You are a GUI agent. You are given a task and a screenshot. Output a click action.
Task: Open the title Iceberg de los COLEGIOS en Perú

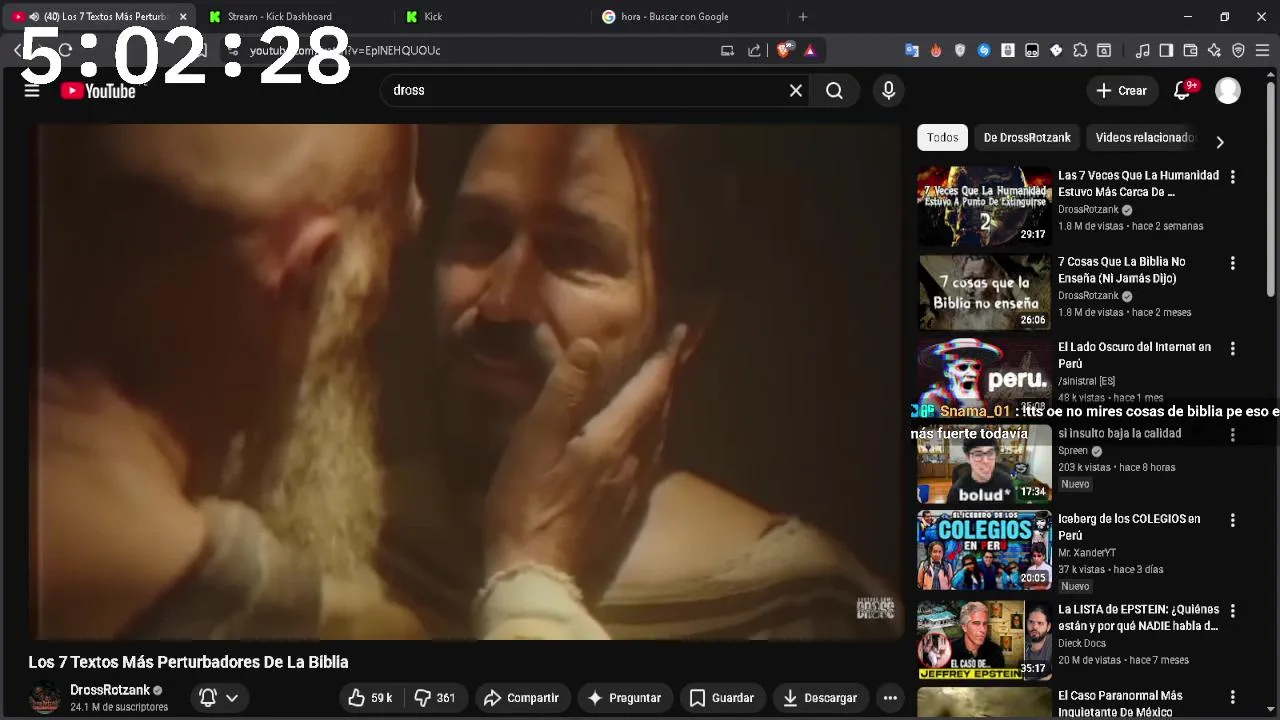[1129, 527]
